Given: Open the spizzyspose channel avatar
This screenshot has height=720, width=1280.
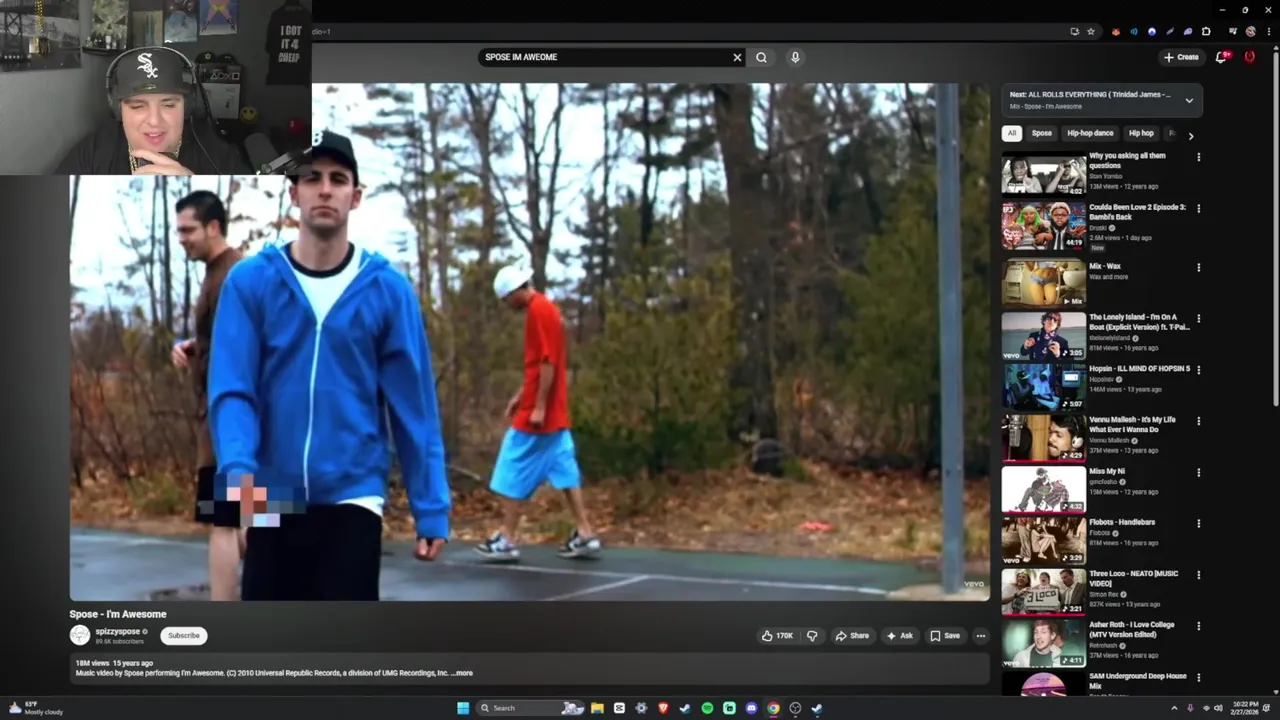Looking at the screenshot, I should click(x=79, y=635).
